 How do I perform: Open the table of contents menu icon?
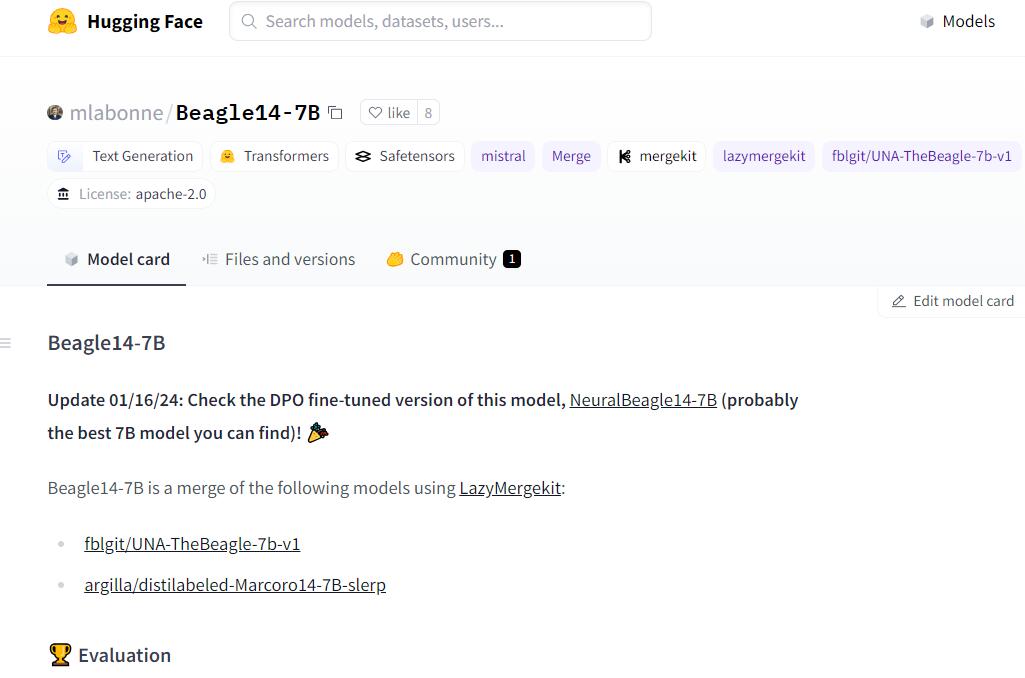[x=6, y=343]
